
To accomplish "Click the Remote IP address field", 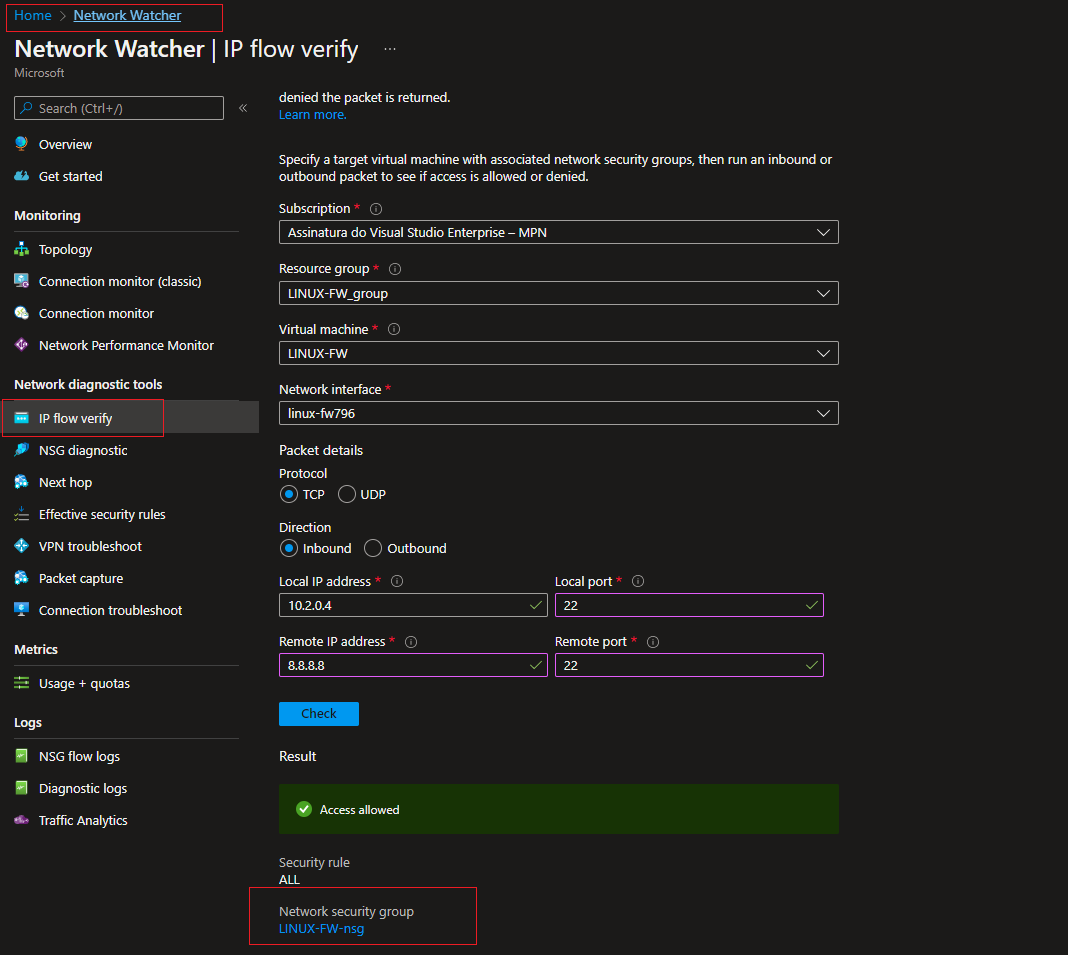I will pos(413,665).
